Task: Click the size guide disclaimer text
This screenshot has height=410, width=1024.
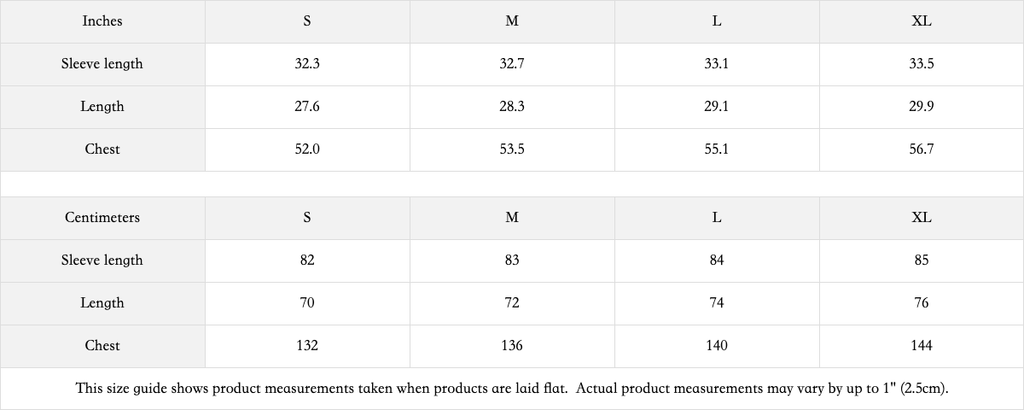Action: click(x=512, y=388)
